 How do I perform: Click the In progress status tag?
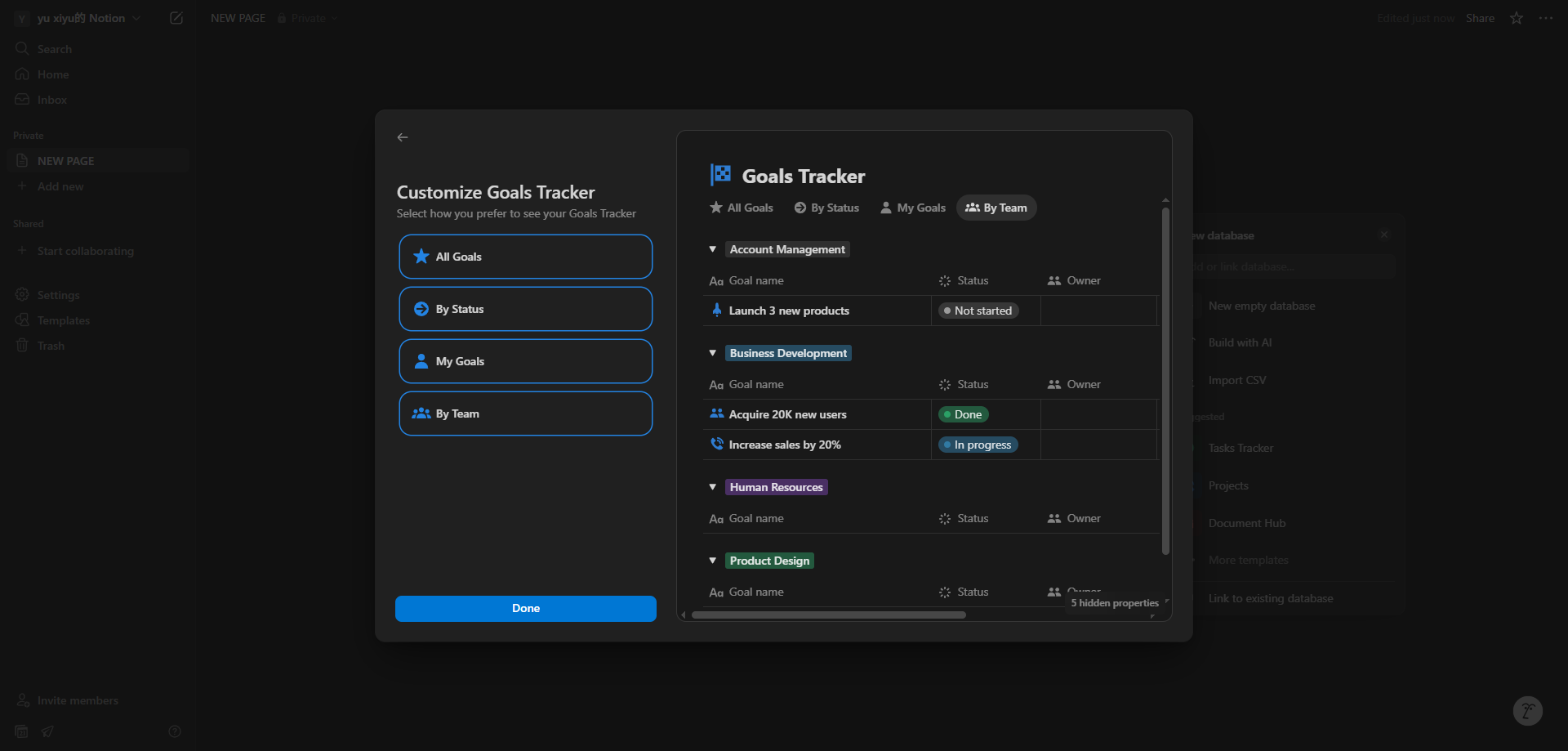coord(978,445)
